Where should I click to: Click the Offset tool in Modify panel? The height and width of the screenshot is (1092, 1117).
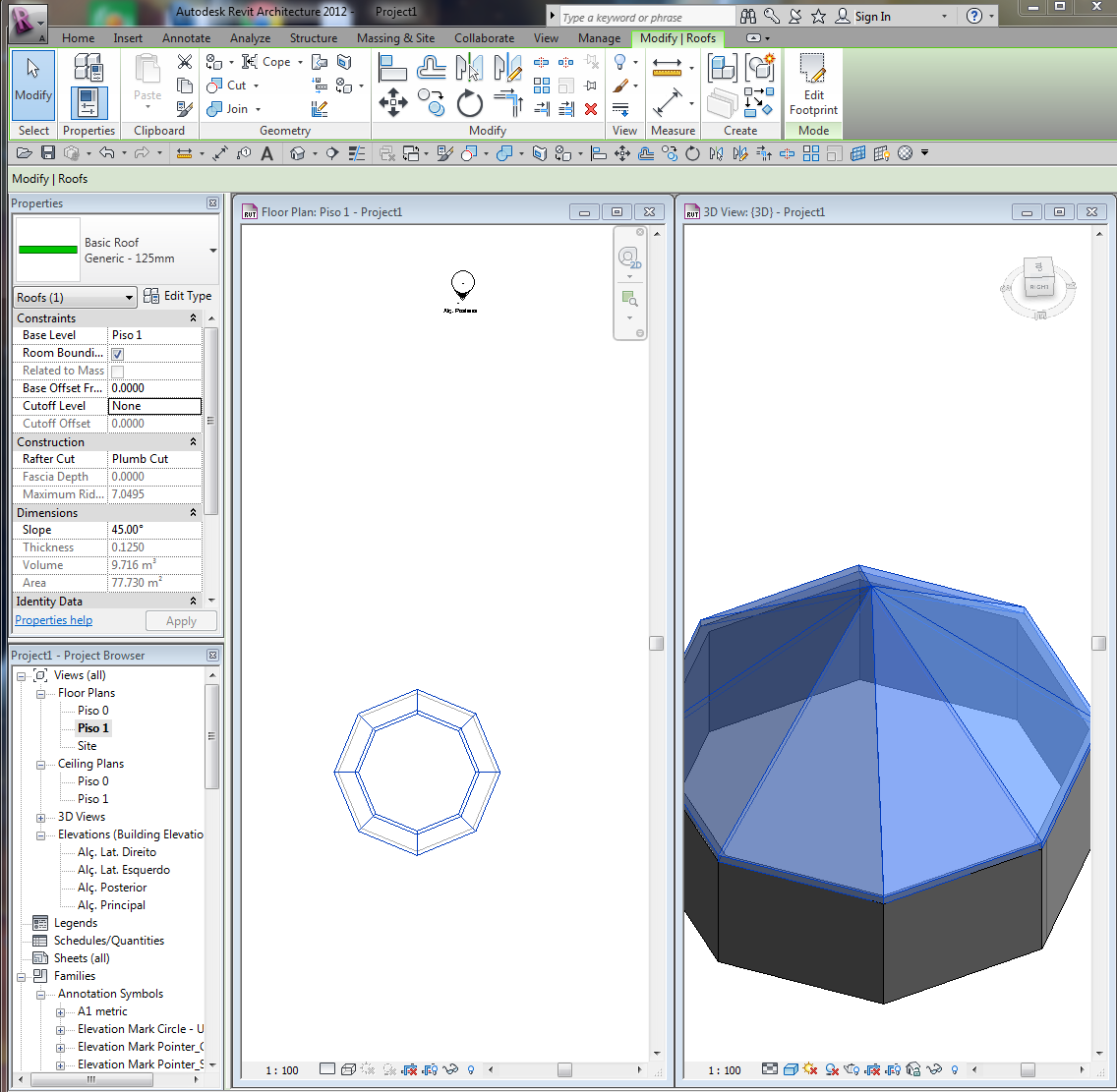point(432,68)
